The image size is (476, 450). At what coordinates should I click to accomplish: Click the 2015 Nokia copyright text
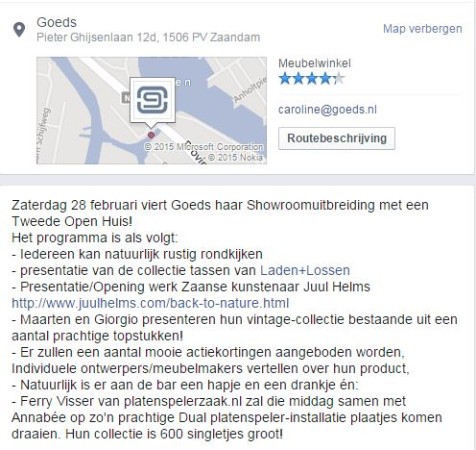pyautogui.click(x=235, y=157)
